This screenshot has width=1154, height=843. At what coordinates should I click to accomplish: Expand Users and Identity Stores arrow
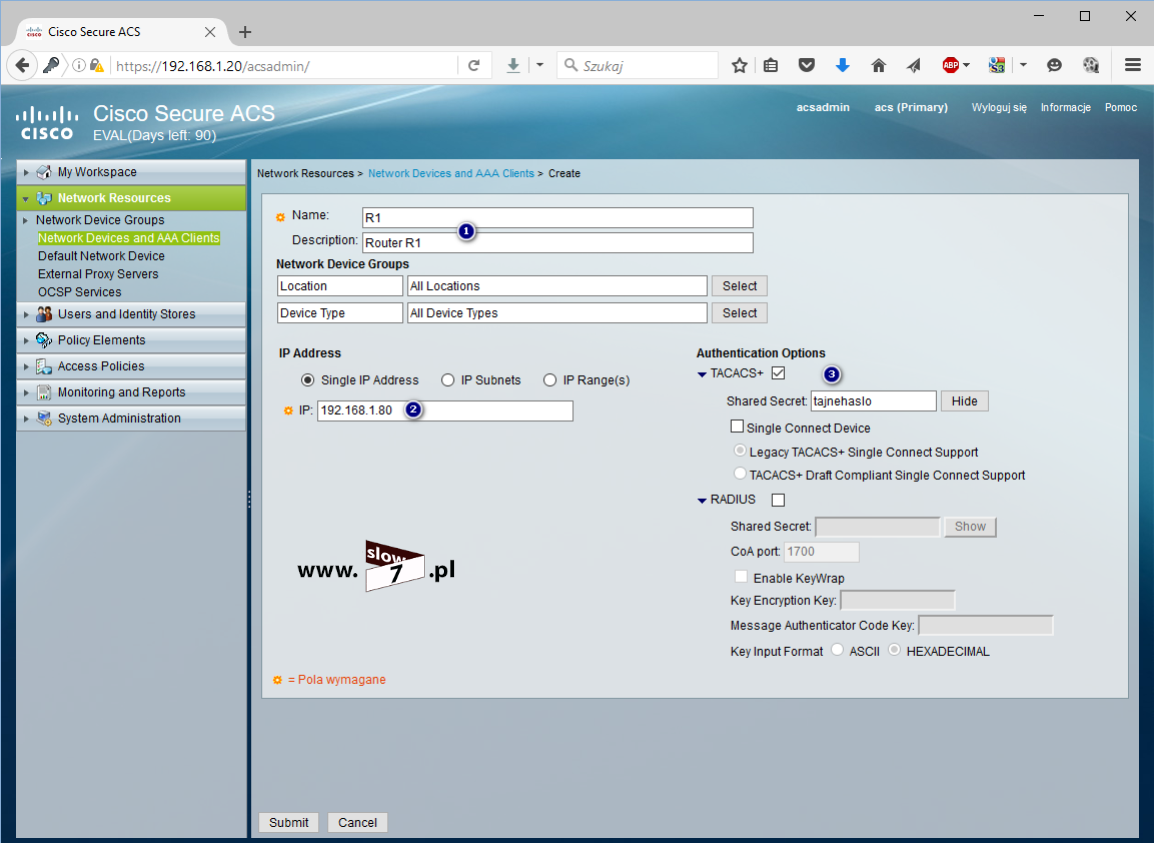tap(26, 314)
